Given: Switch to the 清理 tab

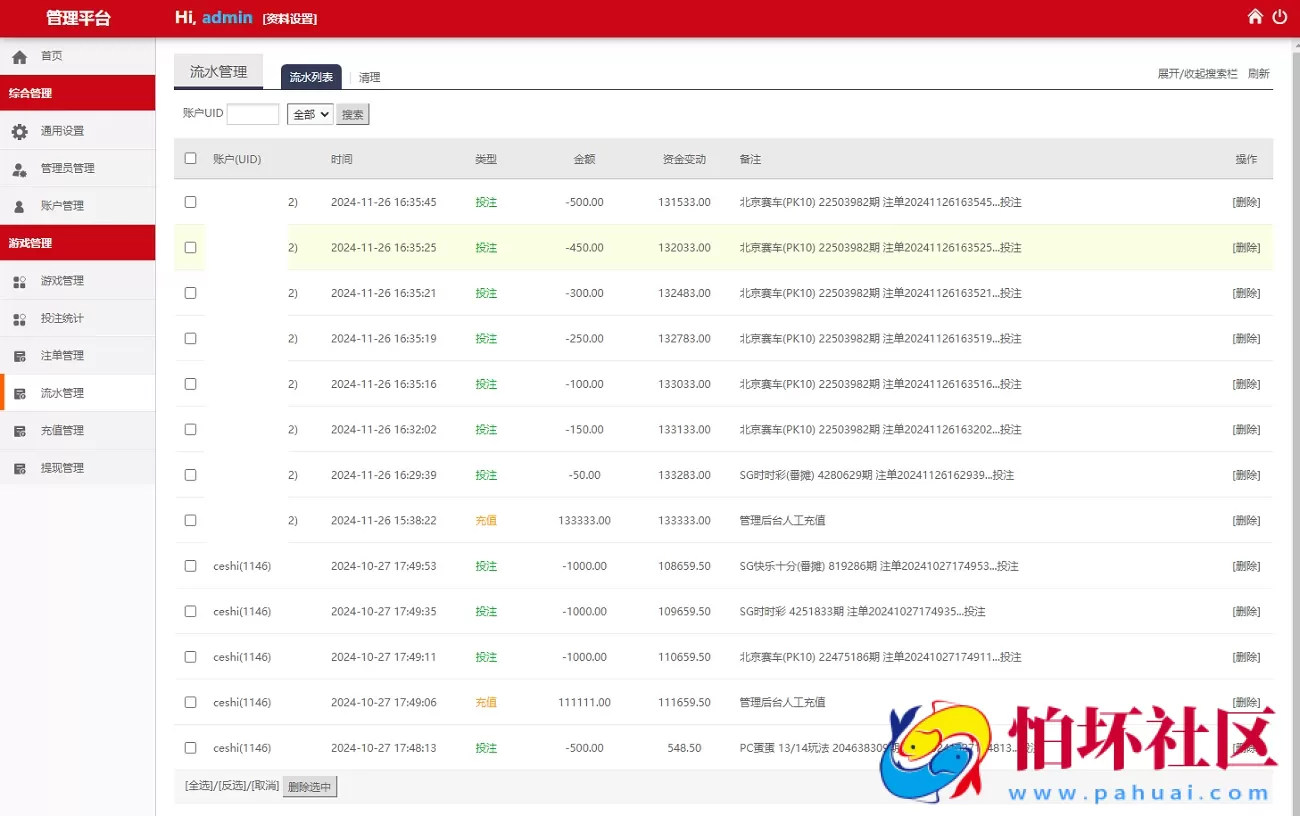Looking at the screenshot, I should point(369,77).
